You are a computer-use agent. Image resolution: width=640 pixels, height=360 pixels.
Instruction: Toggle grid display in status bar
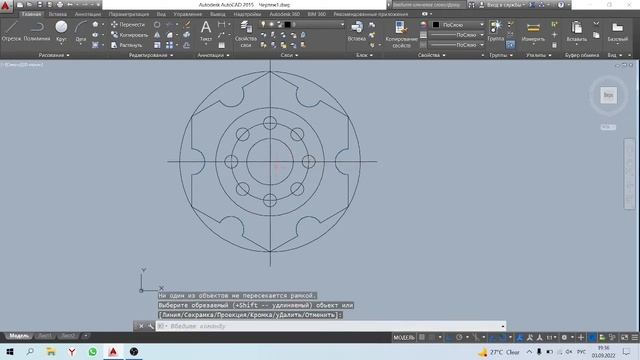(422, 338)
